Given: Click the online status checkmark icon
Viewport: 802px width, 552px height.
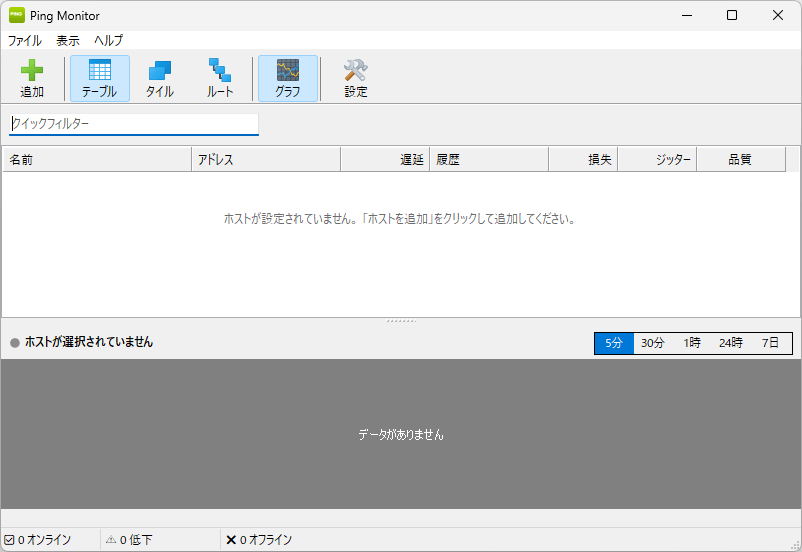Looking at the screenshot, I should 9,540.
